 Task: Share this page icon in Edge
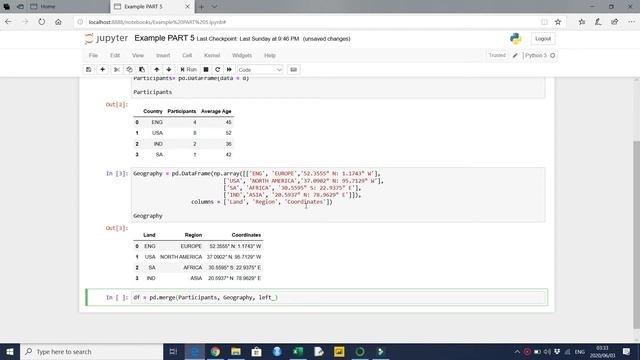click(615, 22)
